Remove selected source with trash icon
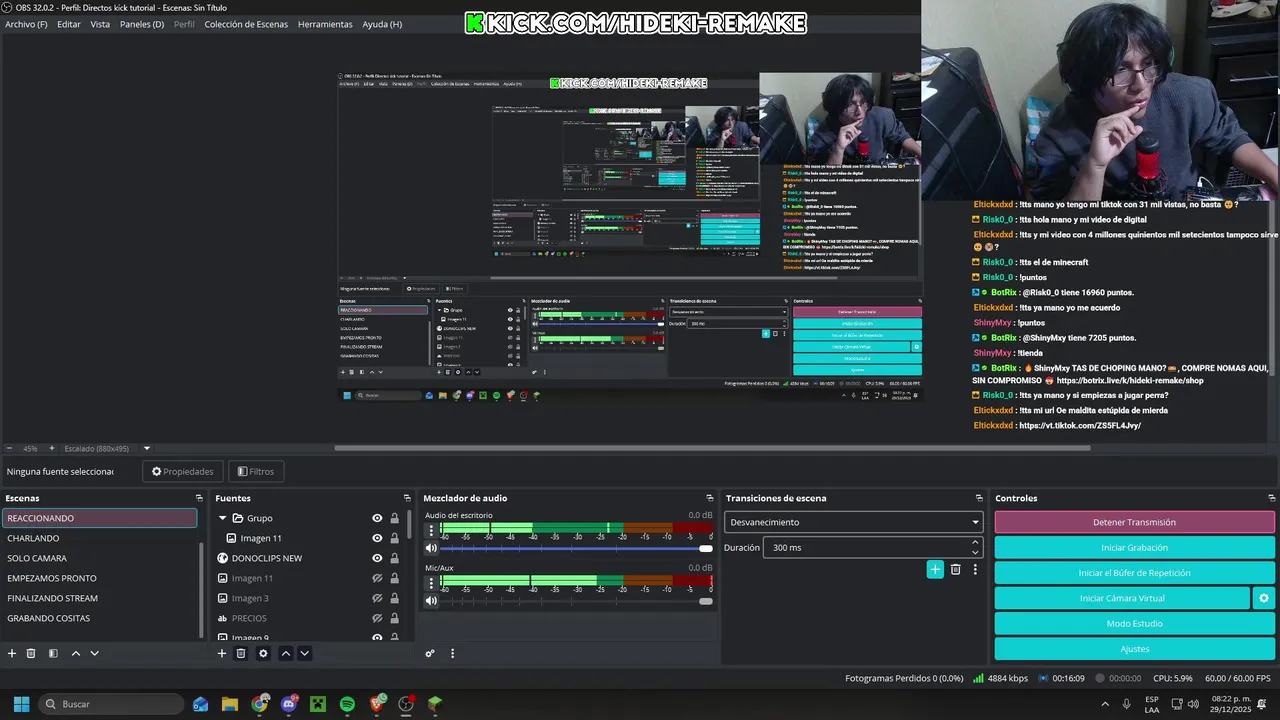Image resolution: width=1280 pixels, height=720 pixels. (241, 653)
